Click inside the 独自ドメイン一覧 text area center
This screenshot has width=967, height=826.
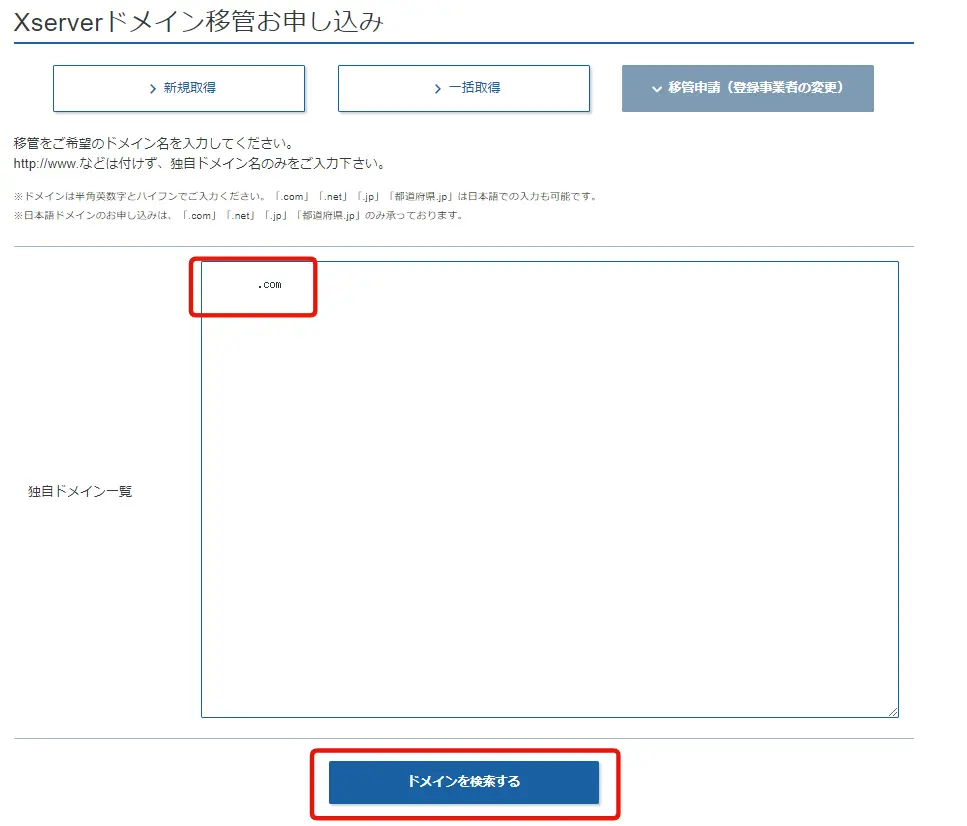549,489
